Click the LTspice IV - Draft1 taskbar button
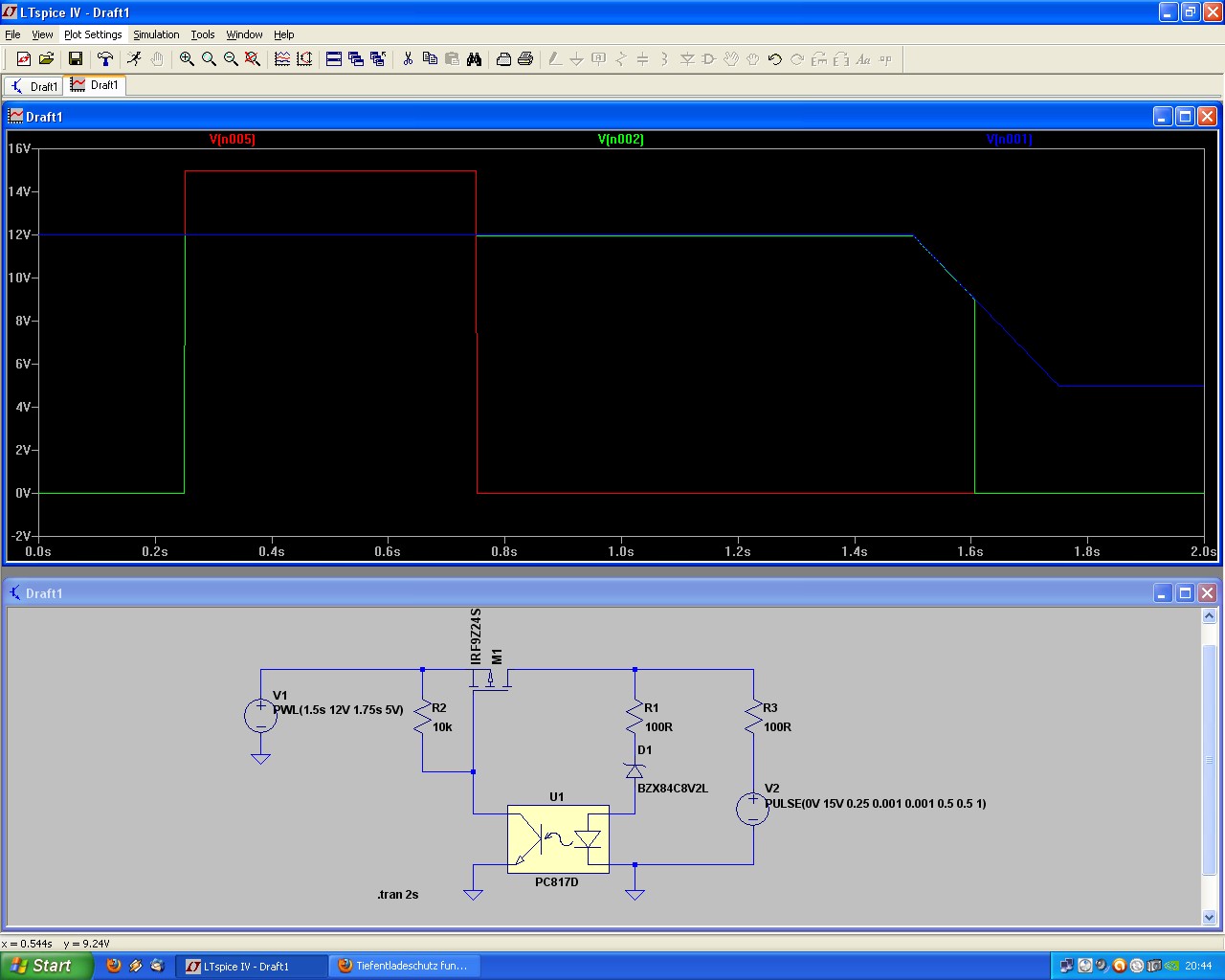This screenshot has height=980, width=1225. [252, 966]
